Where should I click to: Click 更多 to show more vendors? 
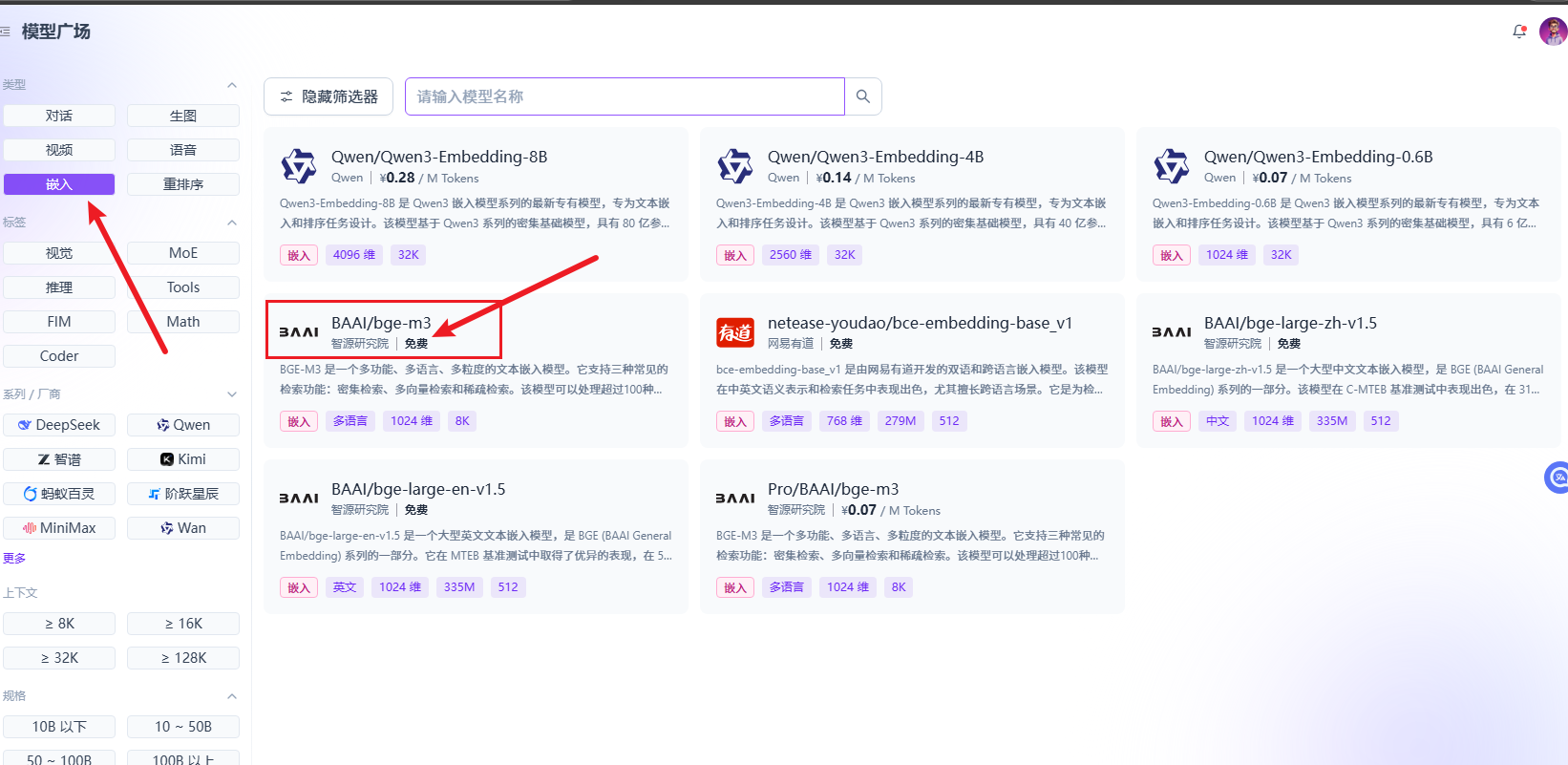point(14,559)
